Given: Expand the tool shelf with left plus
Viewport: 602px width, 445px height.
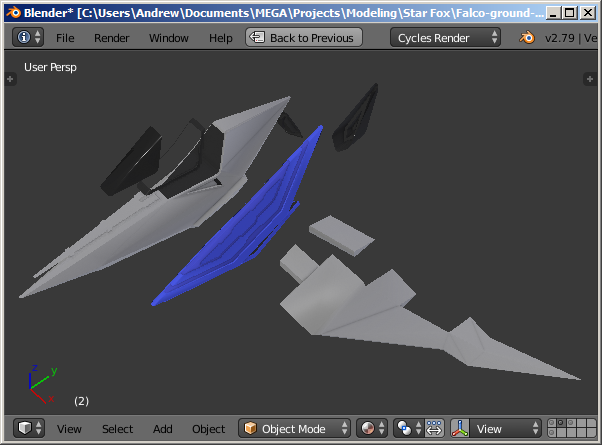Looking at the screenshot, I should click(x=10, y=79).
